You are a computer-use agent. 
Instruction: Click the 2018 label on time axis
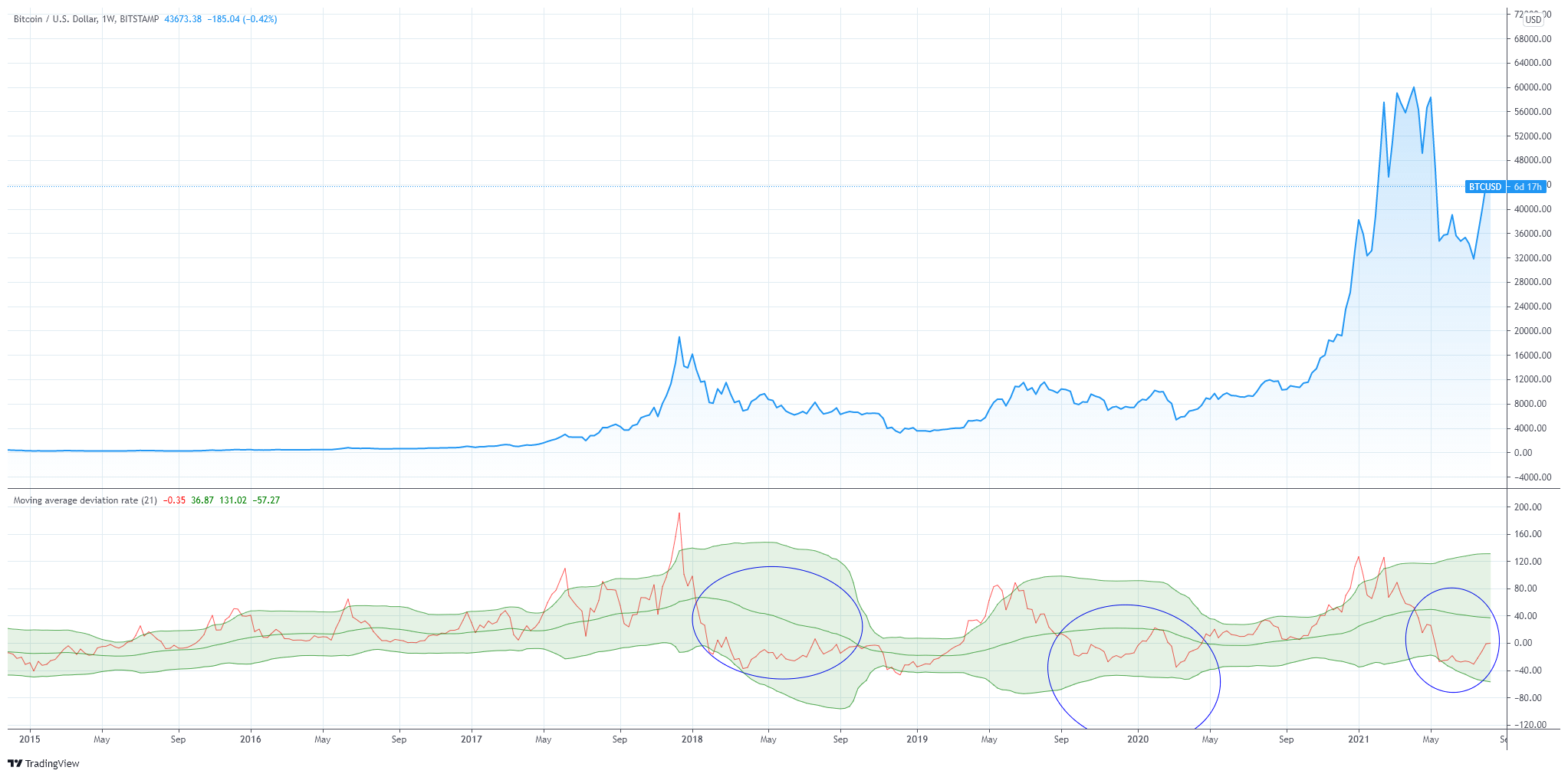[692, 739]
